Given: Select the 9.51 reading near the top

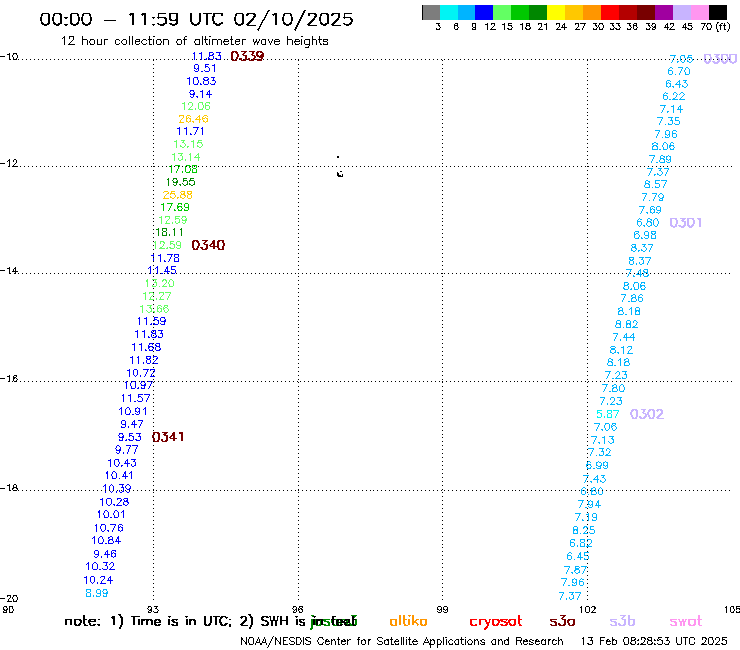Looking at the screenshot, I should tap(205, 68).
